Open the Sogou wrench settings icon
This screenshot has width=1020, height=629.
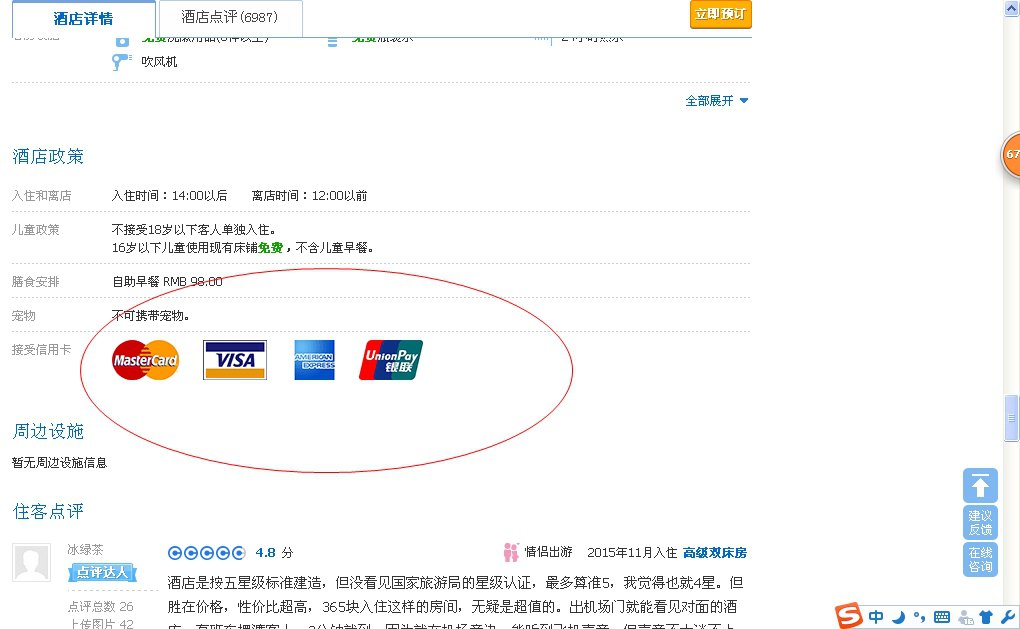point(1007,617)
